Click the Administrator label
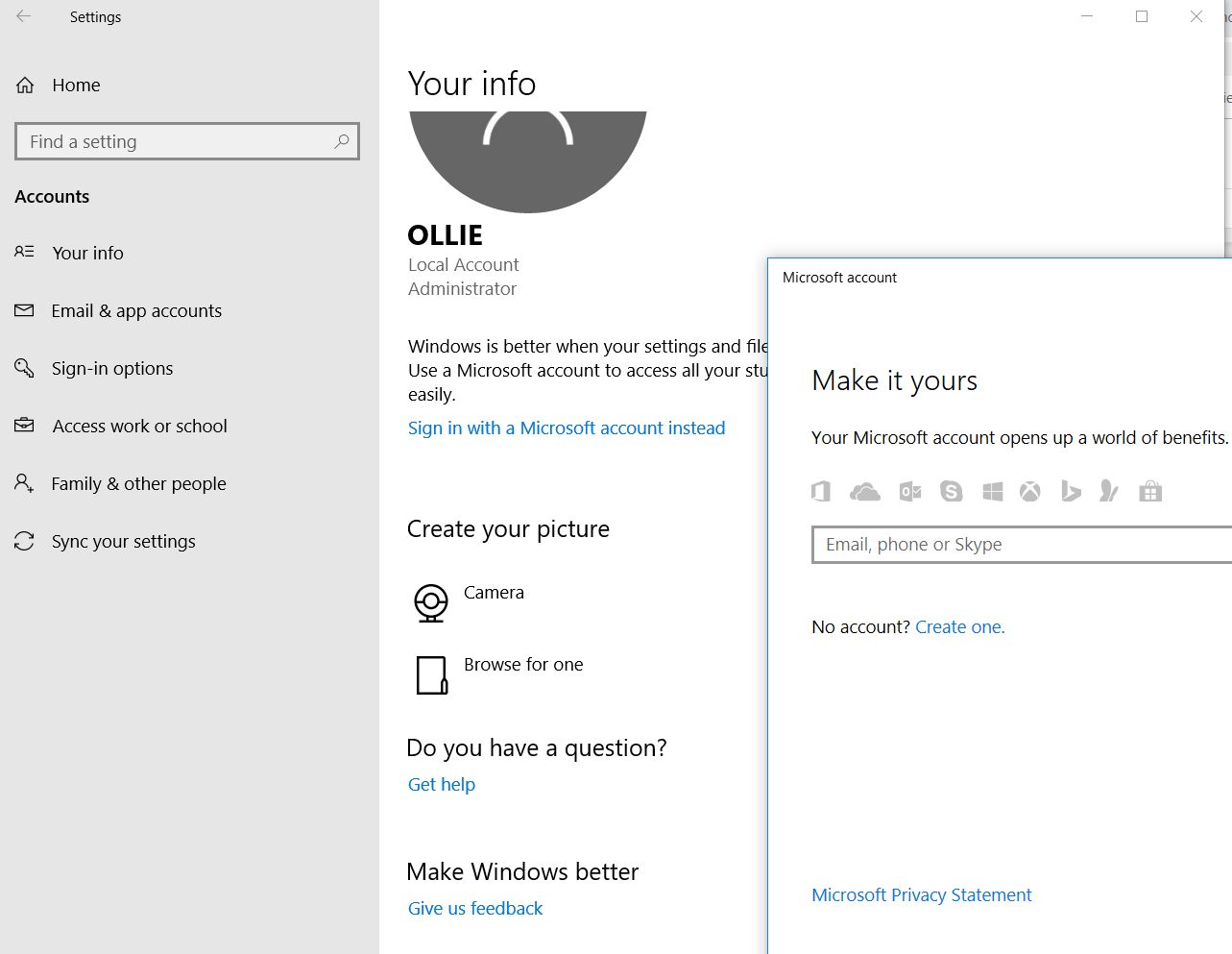Image resolution: width=1232 pixels, height=954 pixels. click(x=462, y=289)
